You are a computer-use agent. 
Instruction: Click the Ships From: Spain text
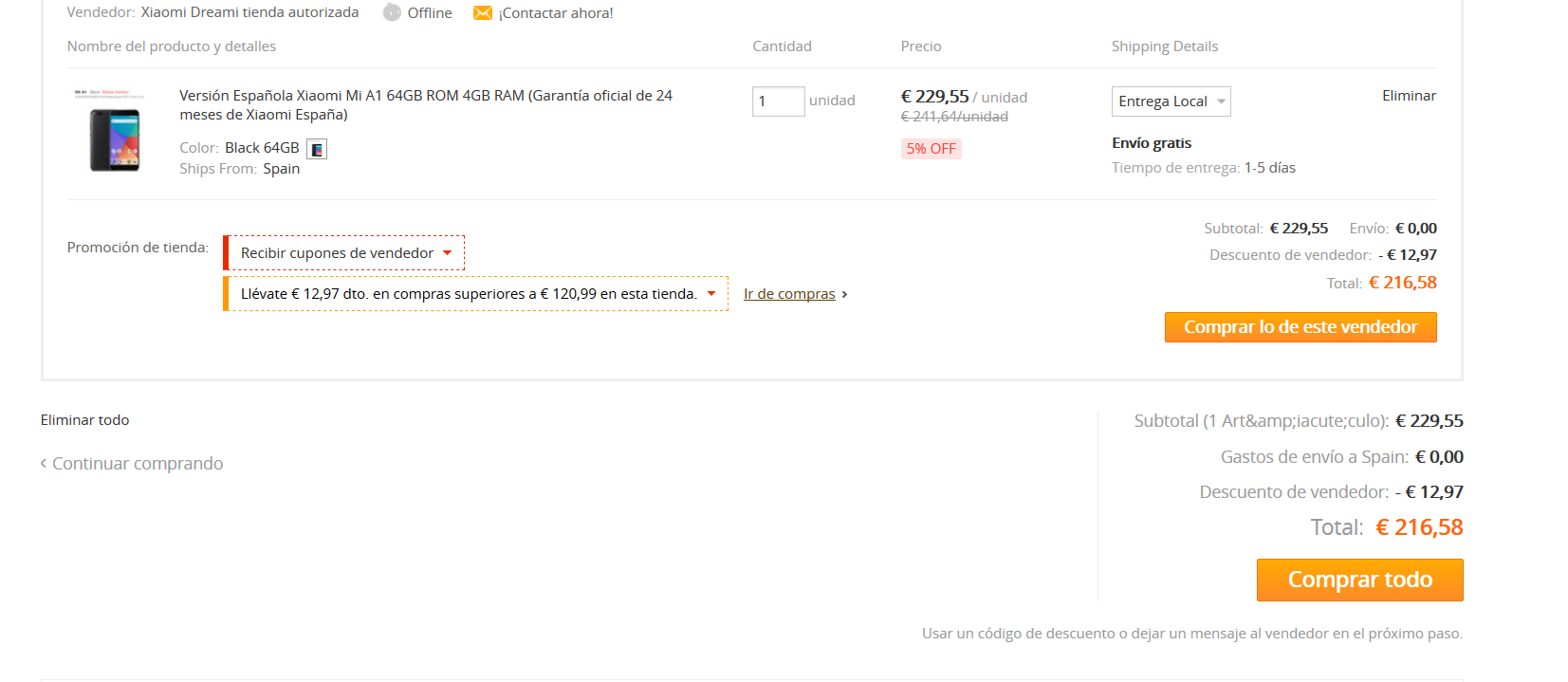pos(240,169)
